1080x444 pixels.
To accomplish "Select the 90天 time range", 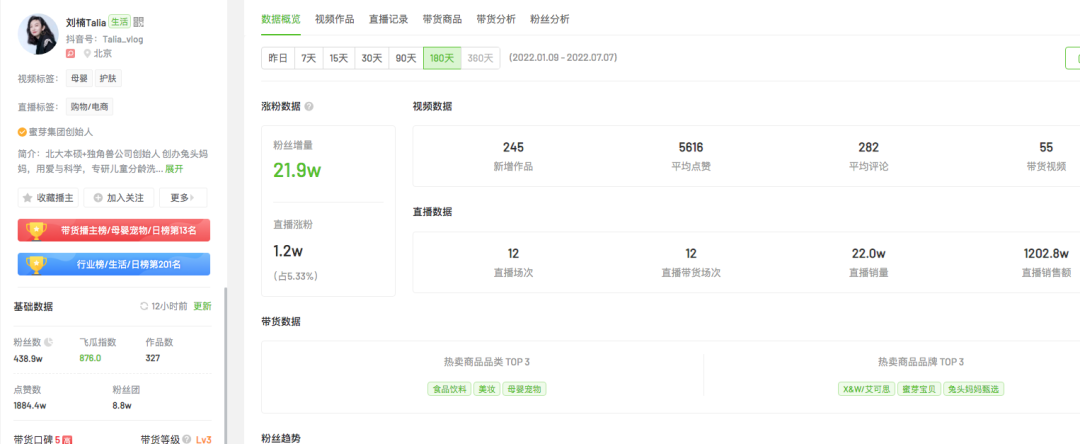I will (406, 58).
